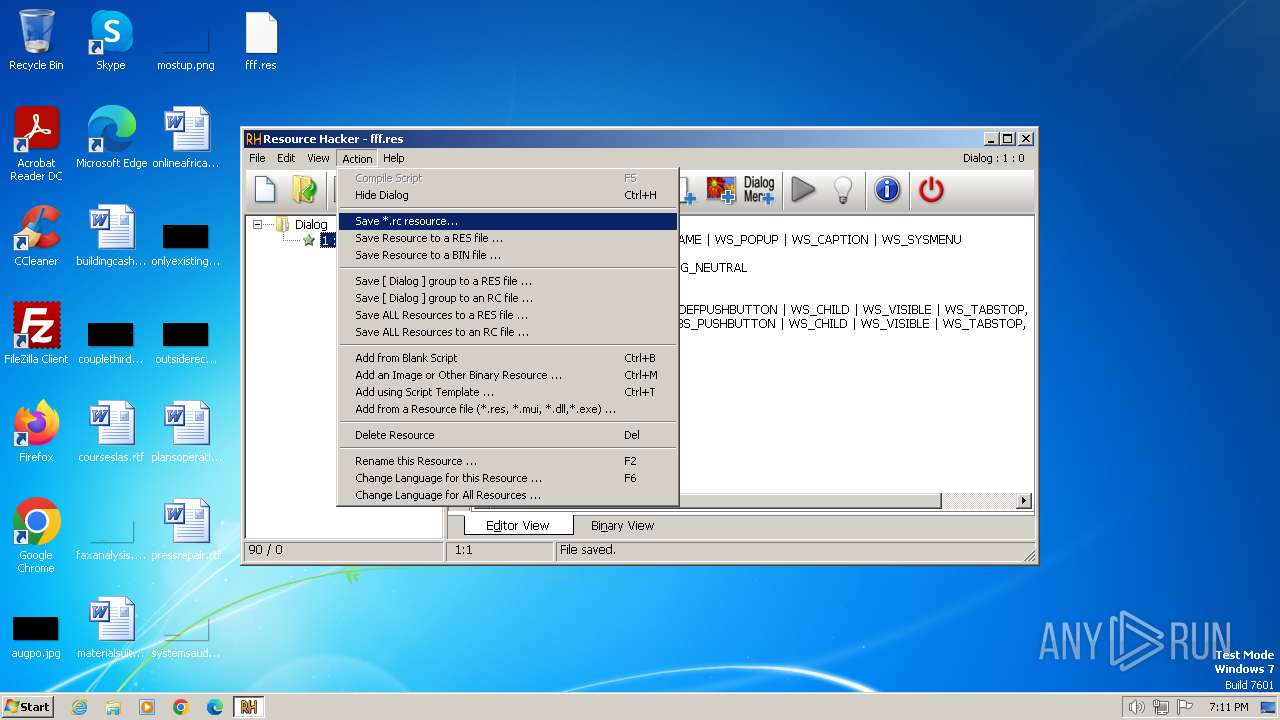
Task: Choose Add from Blank Script
Action: tap(508, 358)
